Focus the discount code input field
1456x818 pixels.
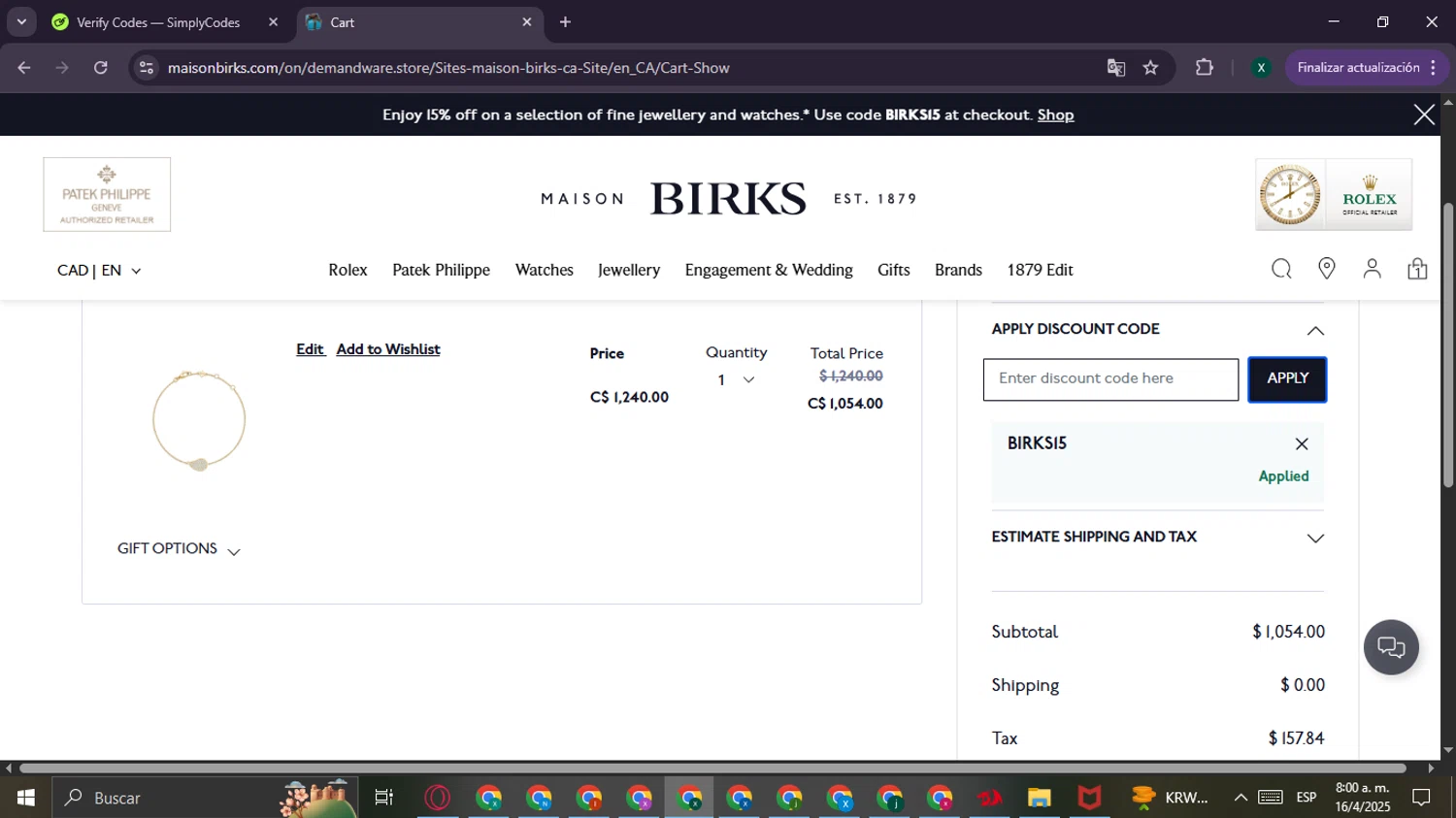(x=1110, y=379)
